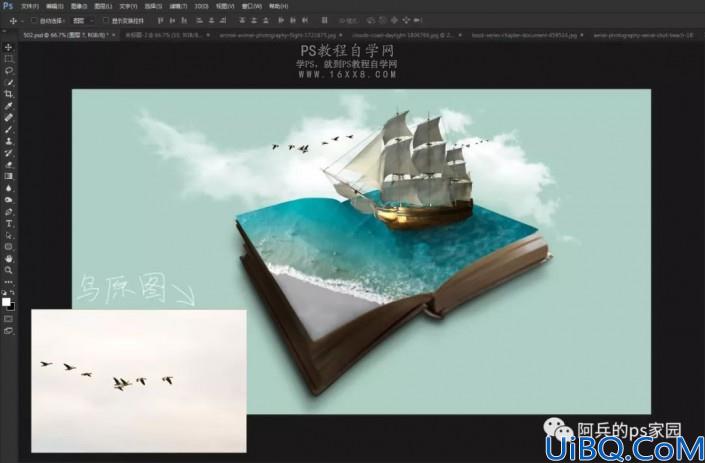The width and height of the screenshot is (705, 463).
Task: Set the background color swatch
Action: pyautogui.click(x=11, y=307)
